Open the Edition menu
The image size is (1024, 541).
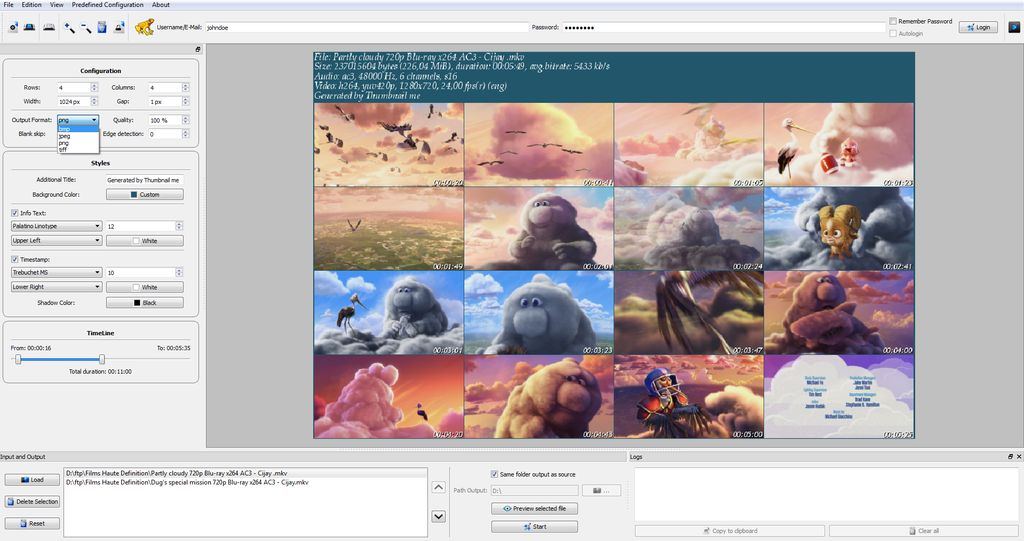31,5
